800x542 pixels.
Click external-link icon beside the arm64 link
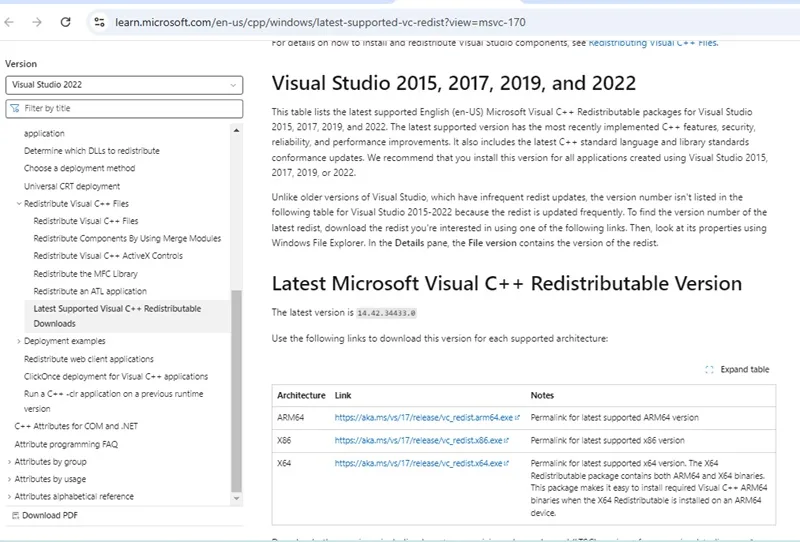coord(517,417)
